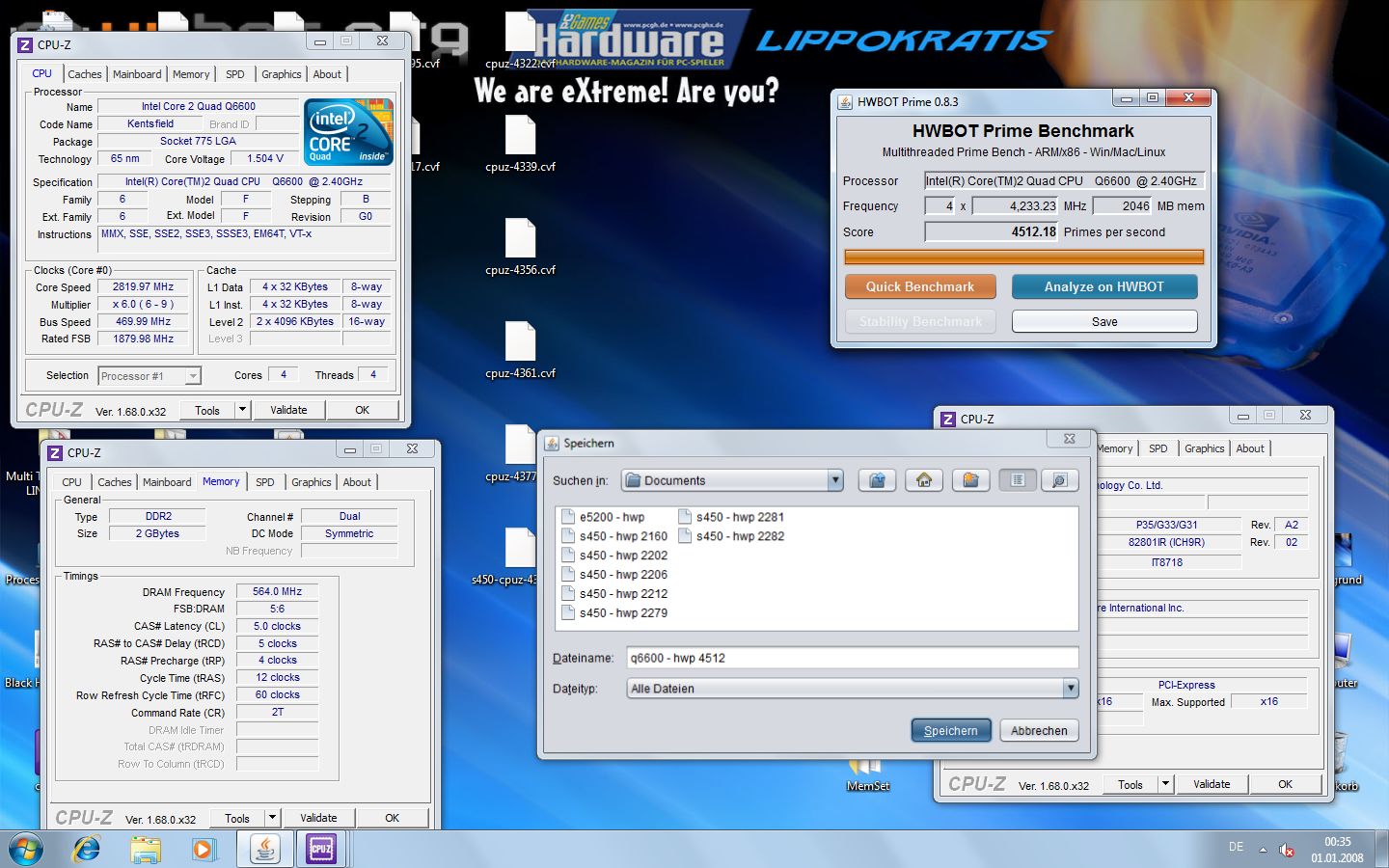
Task: Open the 'Suchen in' Documents dropdown
Action: [835, 480]
